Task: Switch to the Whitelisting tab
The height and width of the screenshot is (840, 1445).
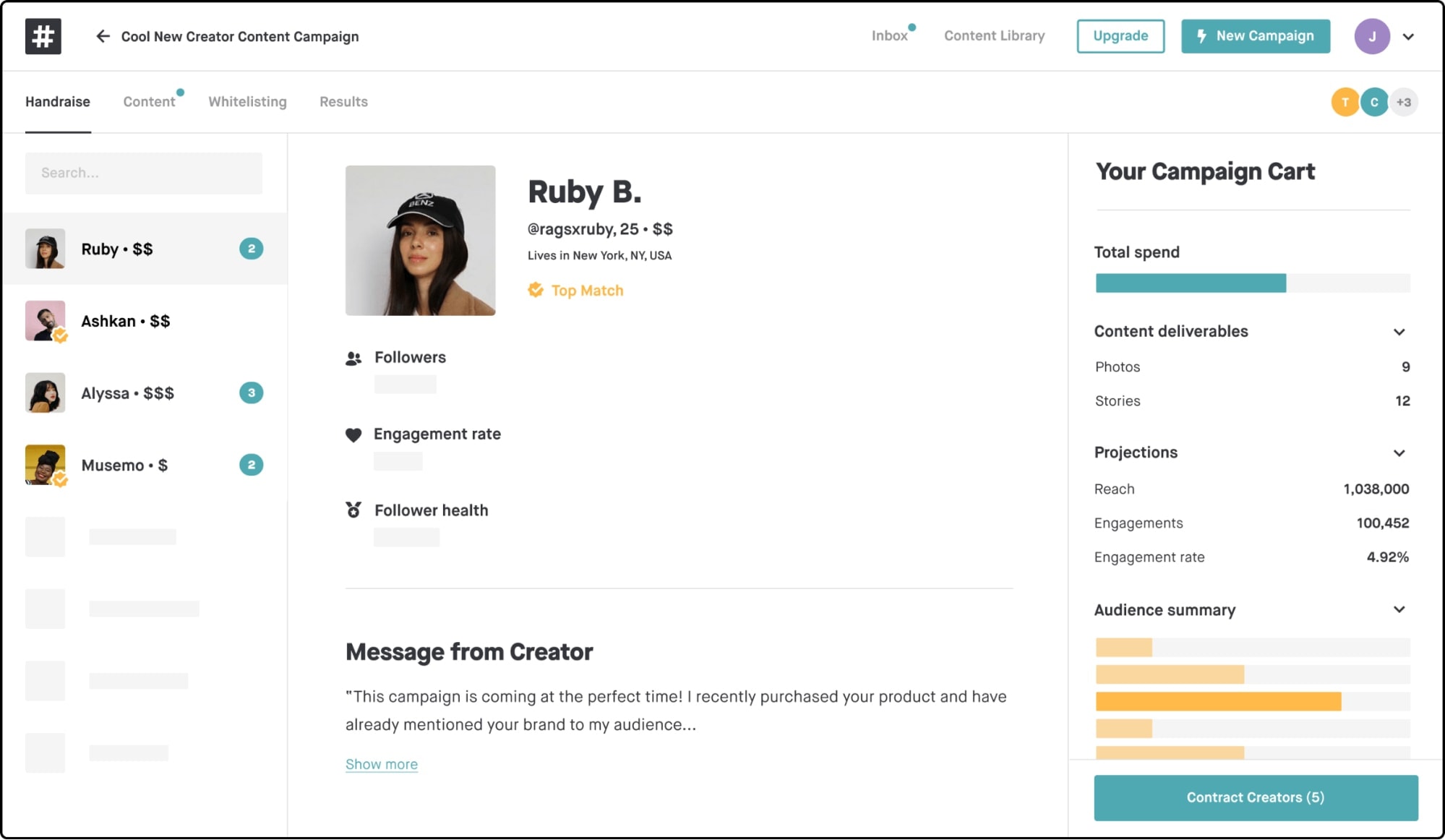Action: coord(247,101)
